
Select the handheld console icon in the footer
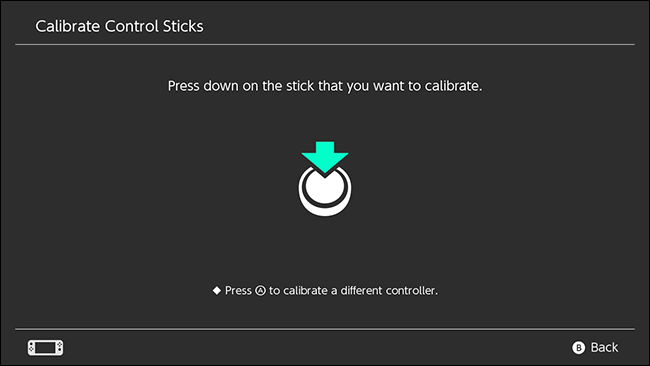click(46, 347)
